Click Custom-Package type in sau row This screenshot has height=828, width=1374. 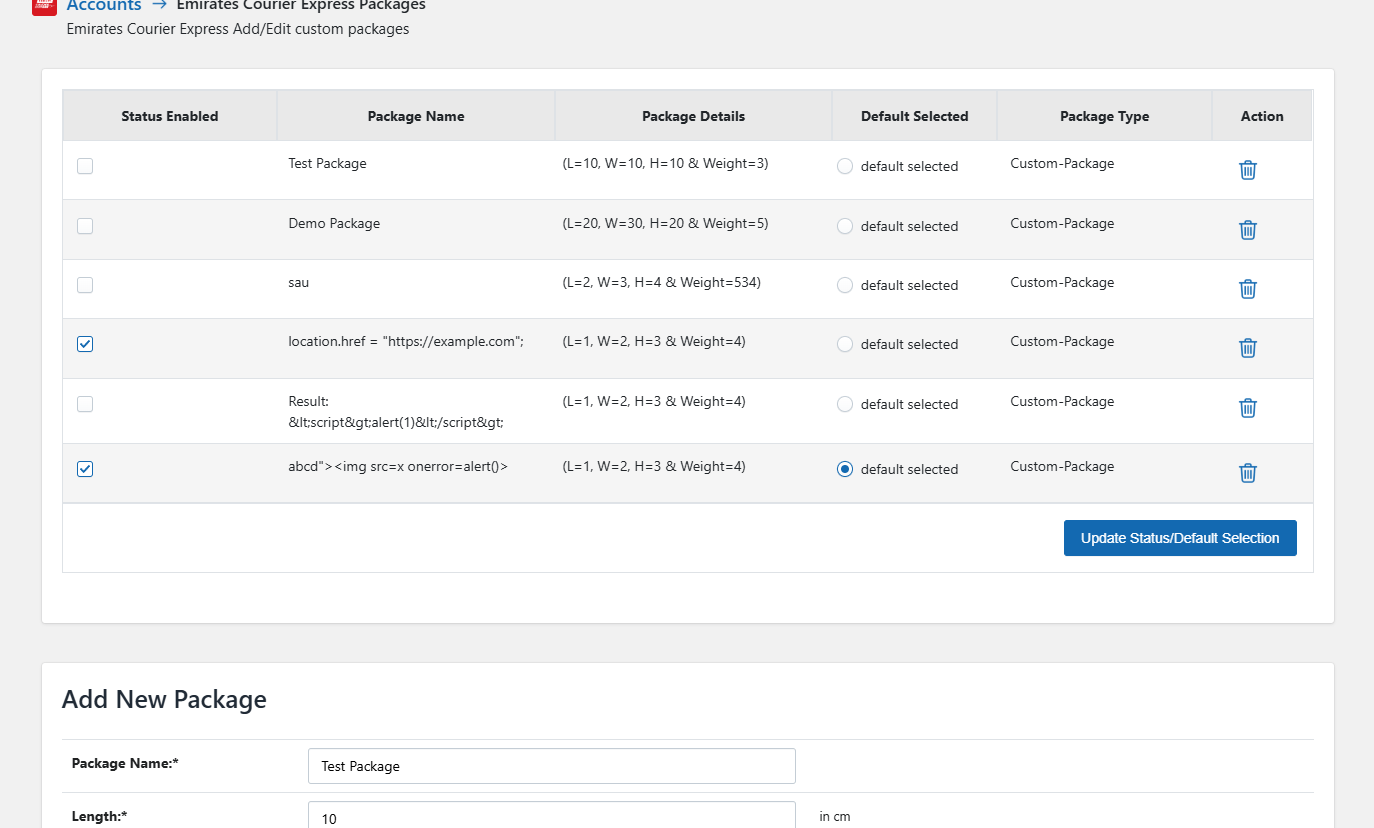click(1062, 282)
